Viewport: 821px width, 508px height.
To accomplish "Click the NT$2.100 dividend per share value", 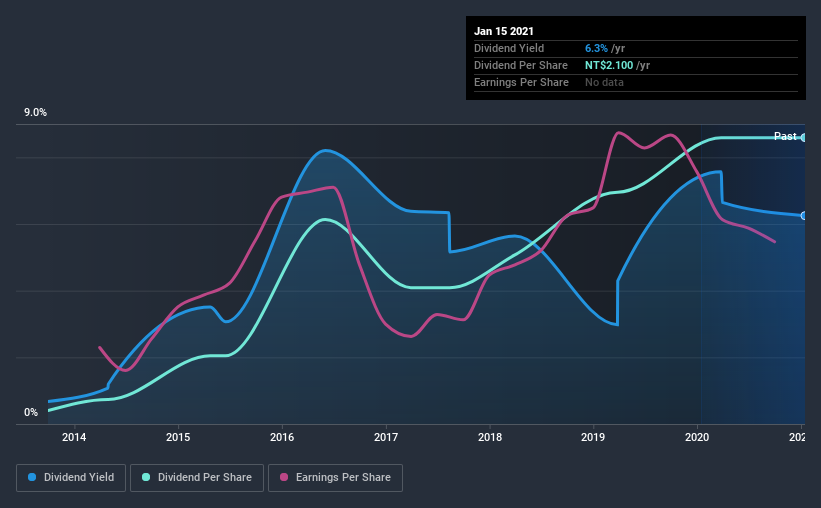I will pos(609,65).
